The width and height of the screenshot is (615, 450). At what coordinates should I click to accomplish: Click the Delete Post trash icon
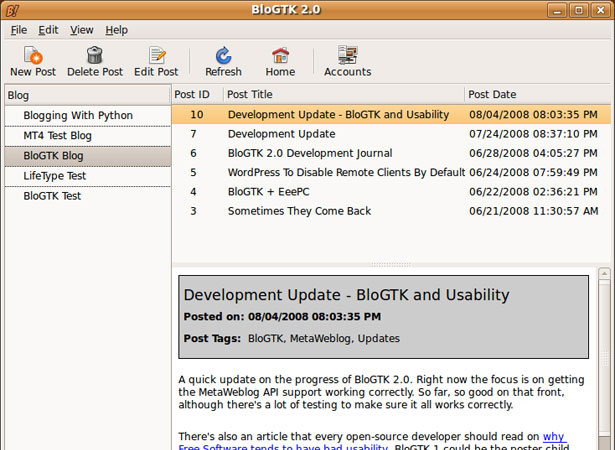point(95,55)
